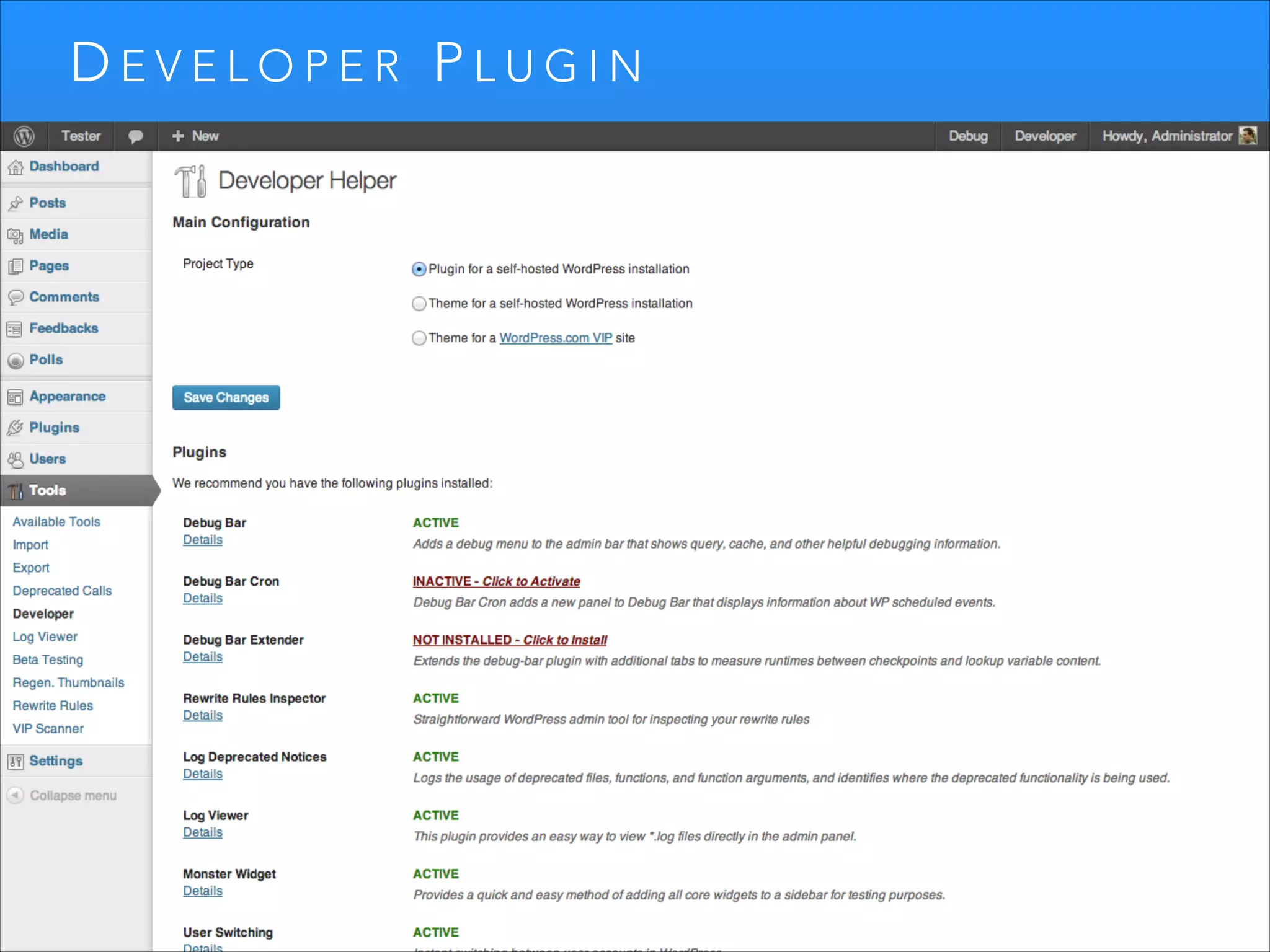Viewport: 1270px width, 952px height.
Task: Click the Dashboard house icon
Action: [16, 167]
